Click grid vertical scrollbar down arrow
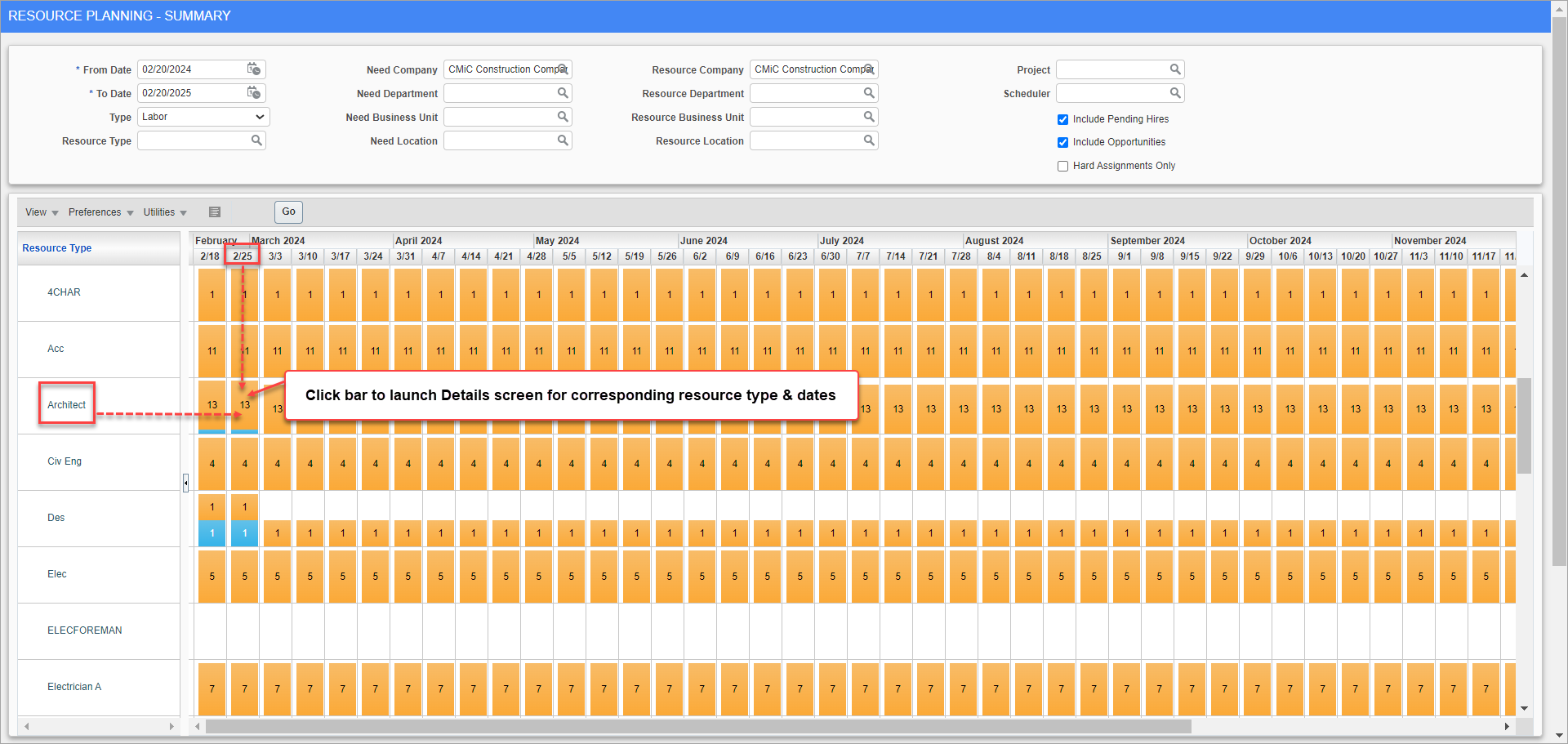Image resolution: width=1568 pixels, height=744 pixels. [1524, 709]
